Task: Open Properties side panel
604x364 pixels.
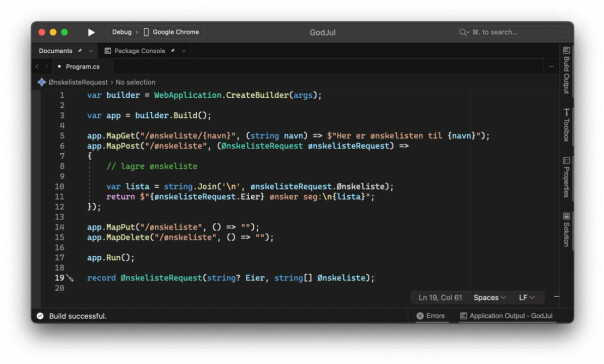Action: point(566,177)
